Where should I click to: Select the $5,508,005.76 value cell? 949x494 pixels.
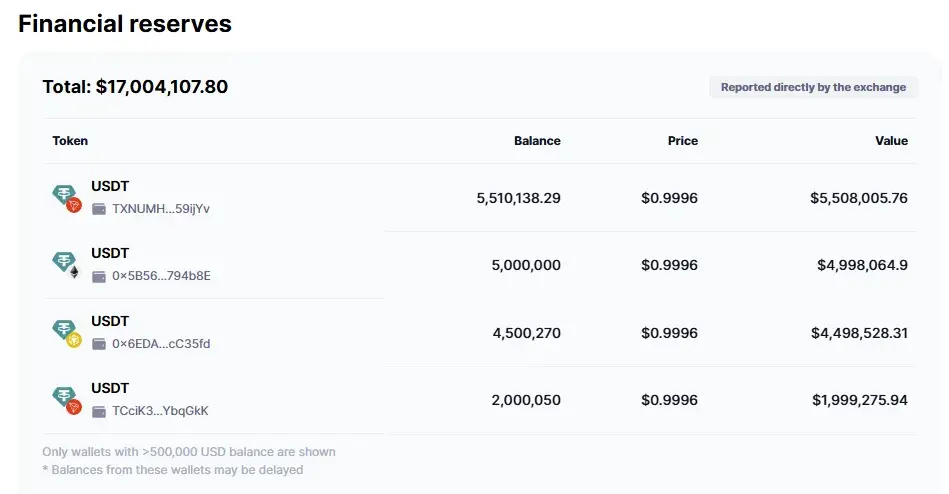pos(859,198)
